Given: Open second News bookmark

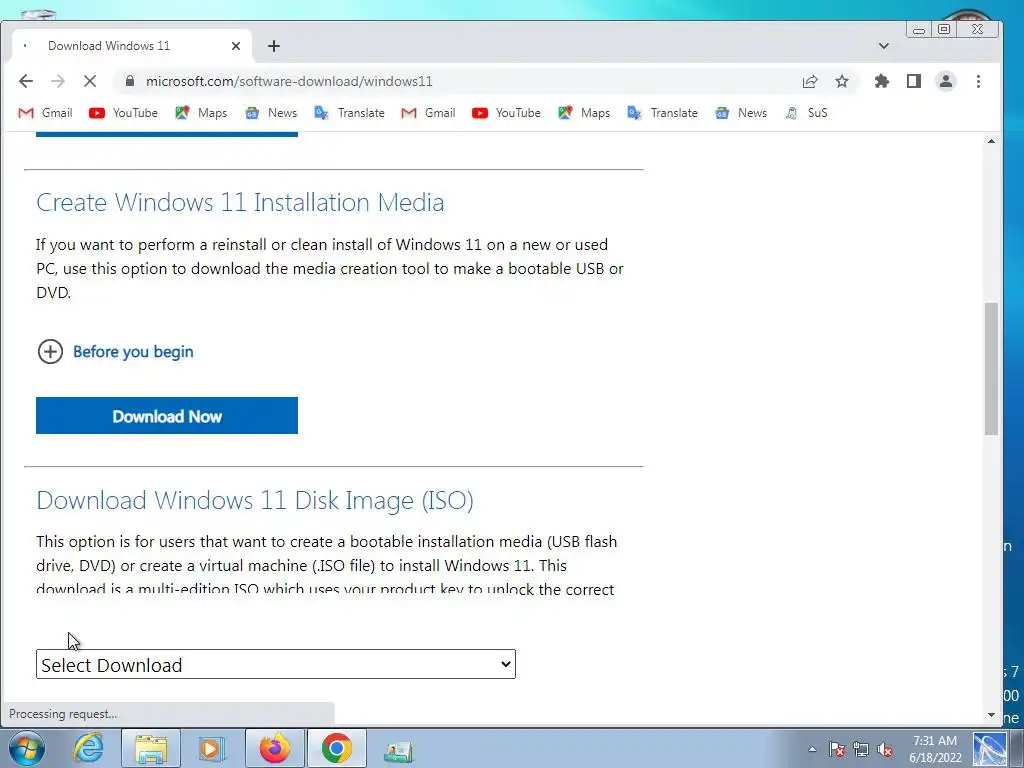Looking at the screenshot, I should tap(741, 113).
